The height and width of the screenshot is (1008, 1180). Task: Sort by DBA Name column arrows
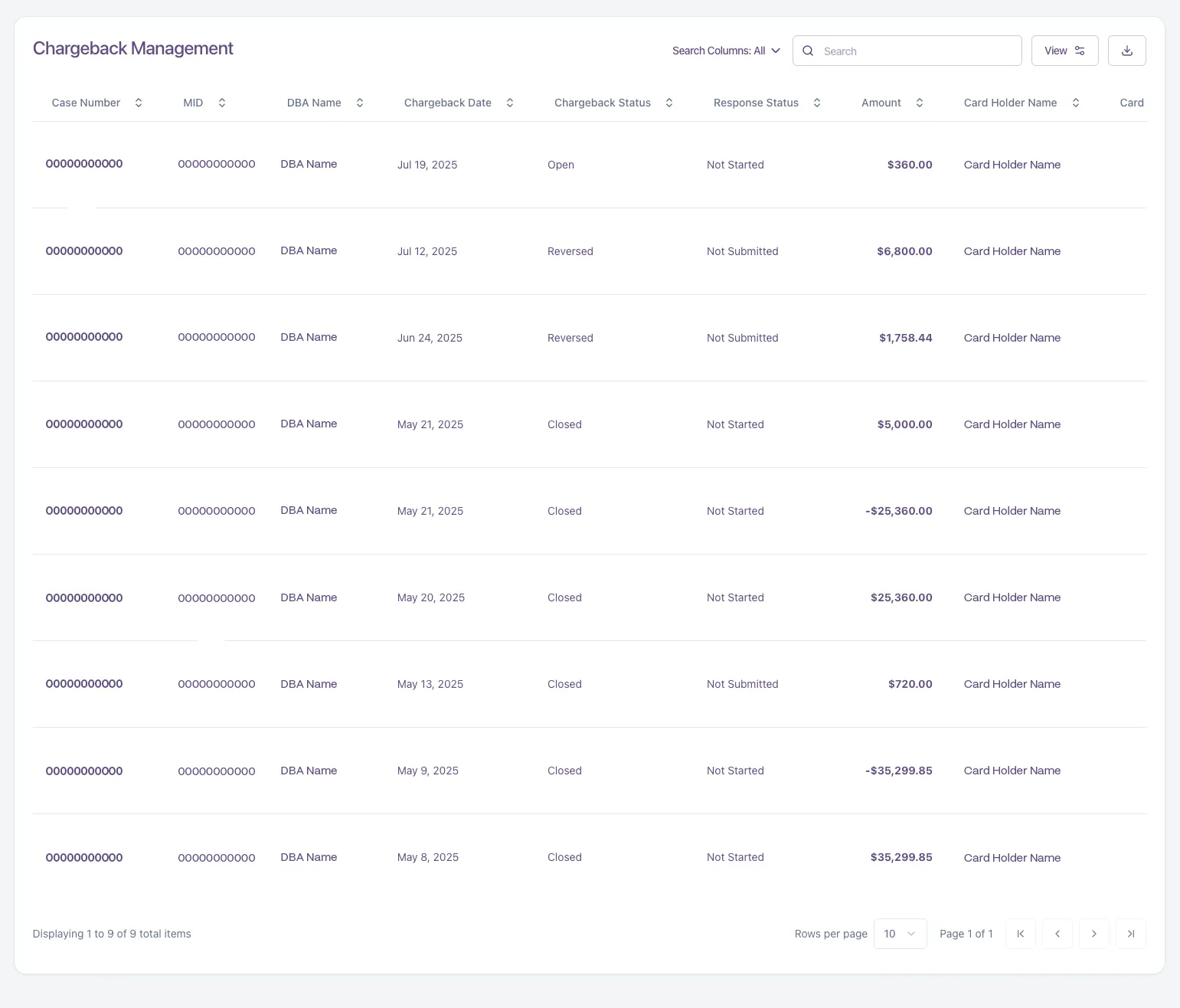point(360,103)
